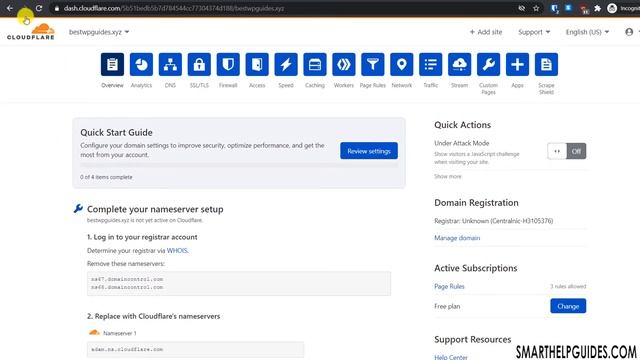Image resolution: width=640 pixels, height=360 pixels.
Task: Click the browser address bar URL
Action: [x=173, y=8]
